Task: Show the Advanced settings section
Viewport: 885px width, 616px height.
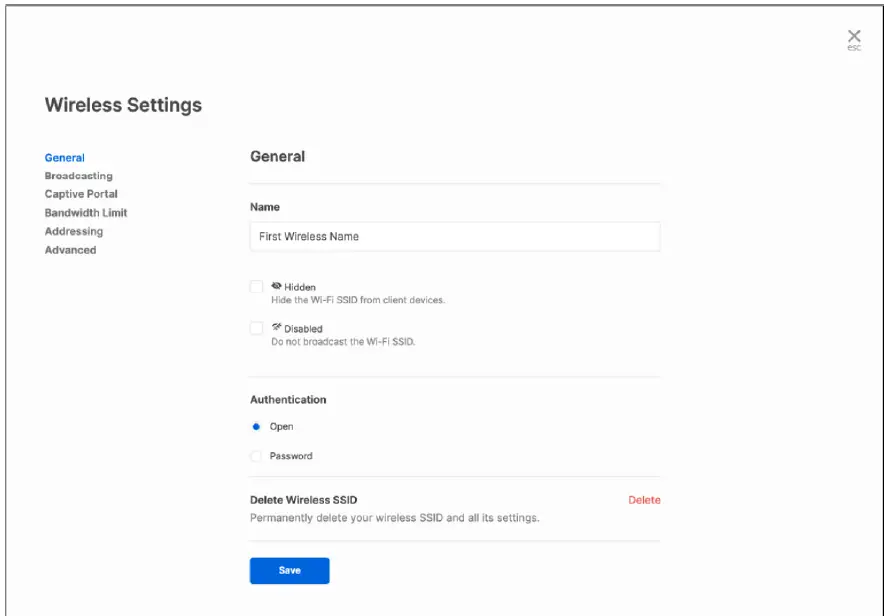Action: (70, 250)
